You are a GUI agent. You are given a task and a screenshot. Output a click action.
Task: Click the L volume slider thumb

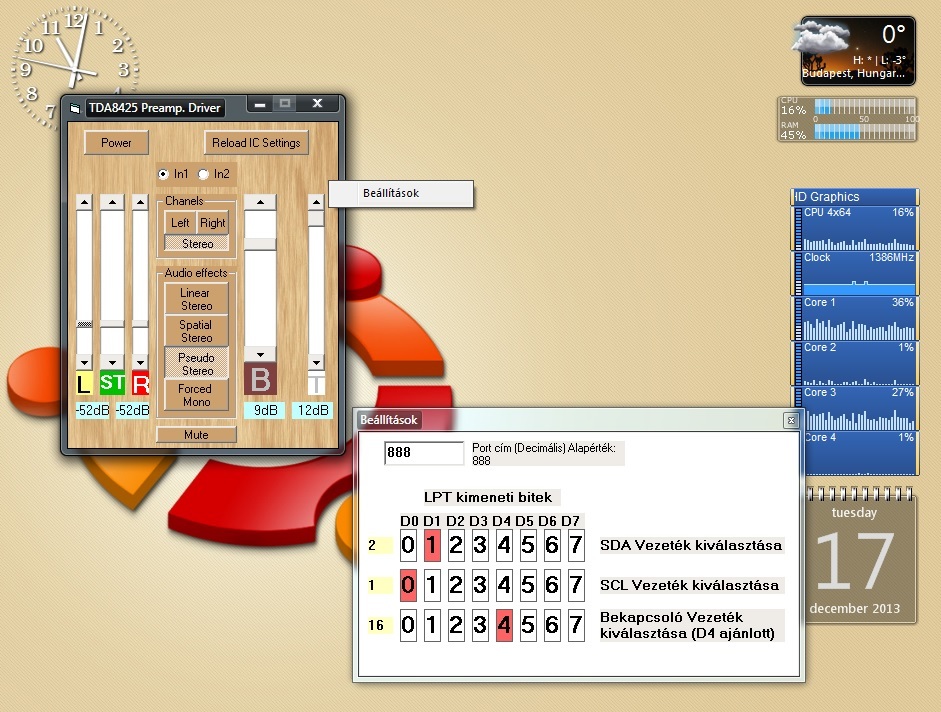click(84, 324)
